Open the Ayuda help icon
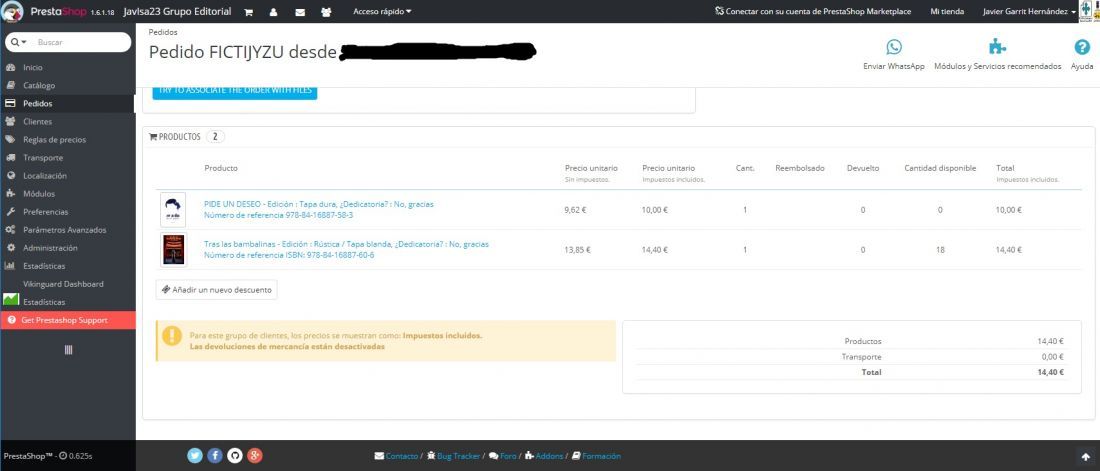This screenshot has height=471, width=1100. (1082, 47)
